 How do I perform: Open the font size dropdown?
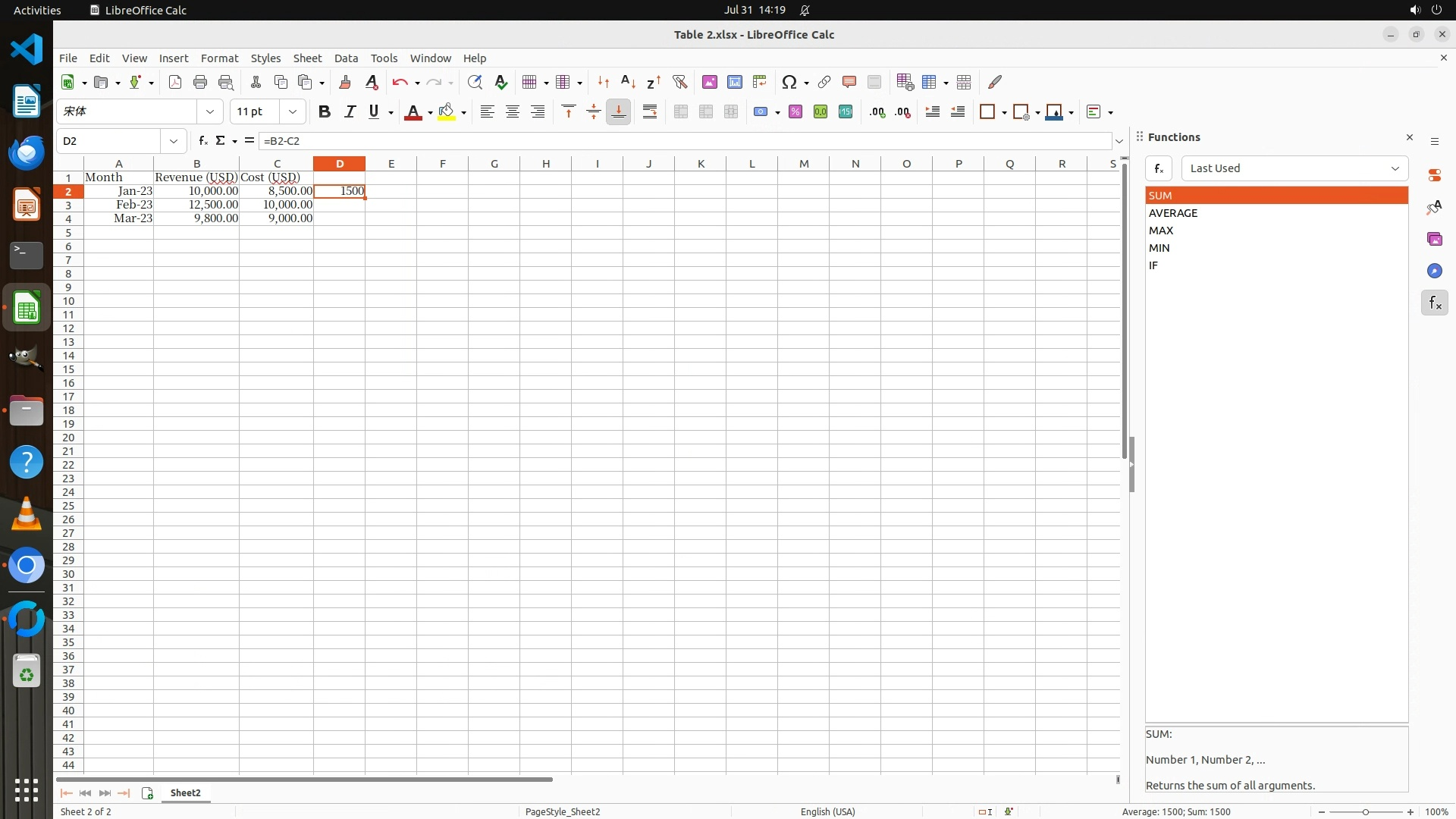pyautogui.click(x=292, y=111)
